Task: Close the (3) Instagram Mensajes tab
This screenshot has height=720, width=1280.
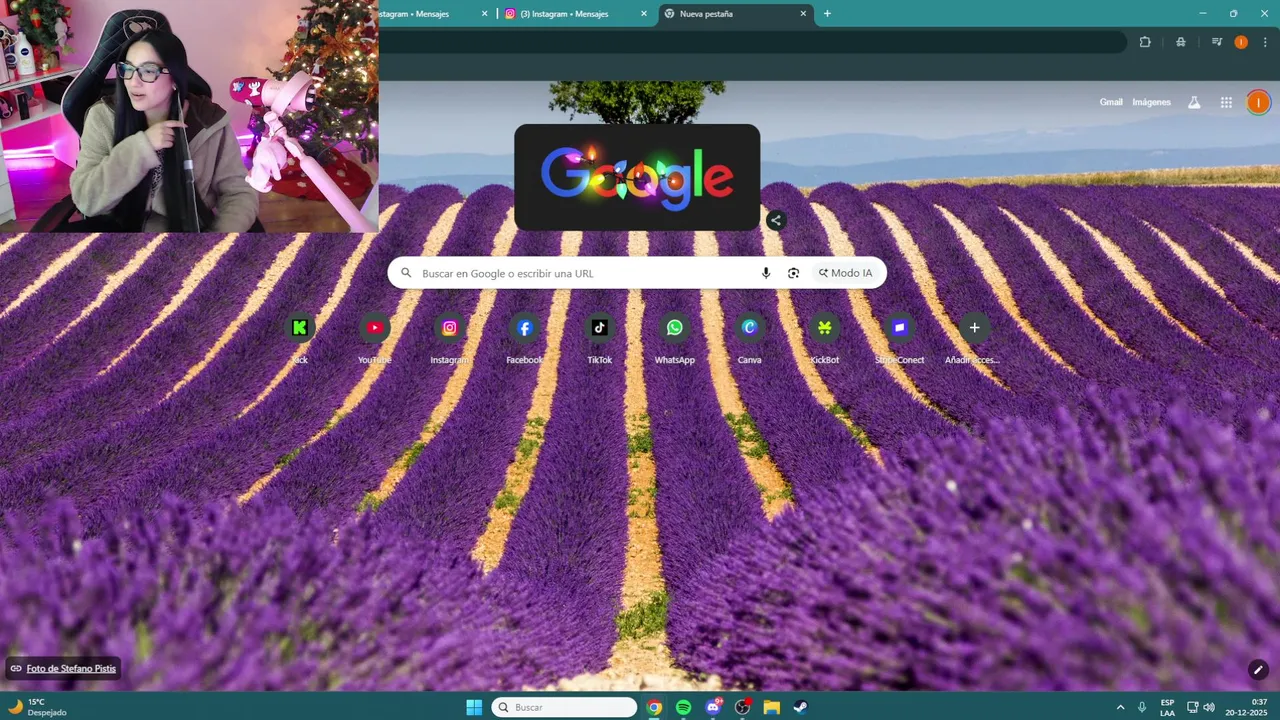Action: (643, 14)
